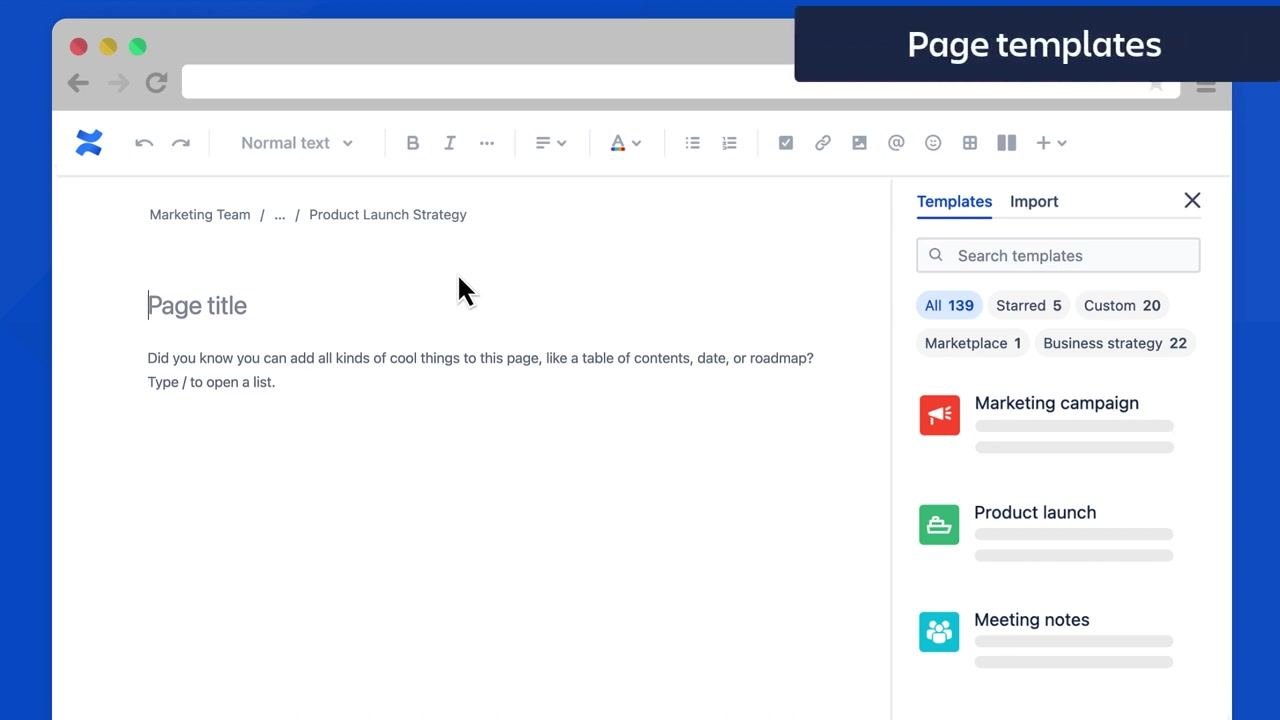
Task: Close the templates side panel
Action: (1192, 200)
